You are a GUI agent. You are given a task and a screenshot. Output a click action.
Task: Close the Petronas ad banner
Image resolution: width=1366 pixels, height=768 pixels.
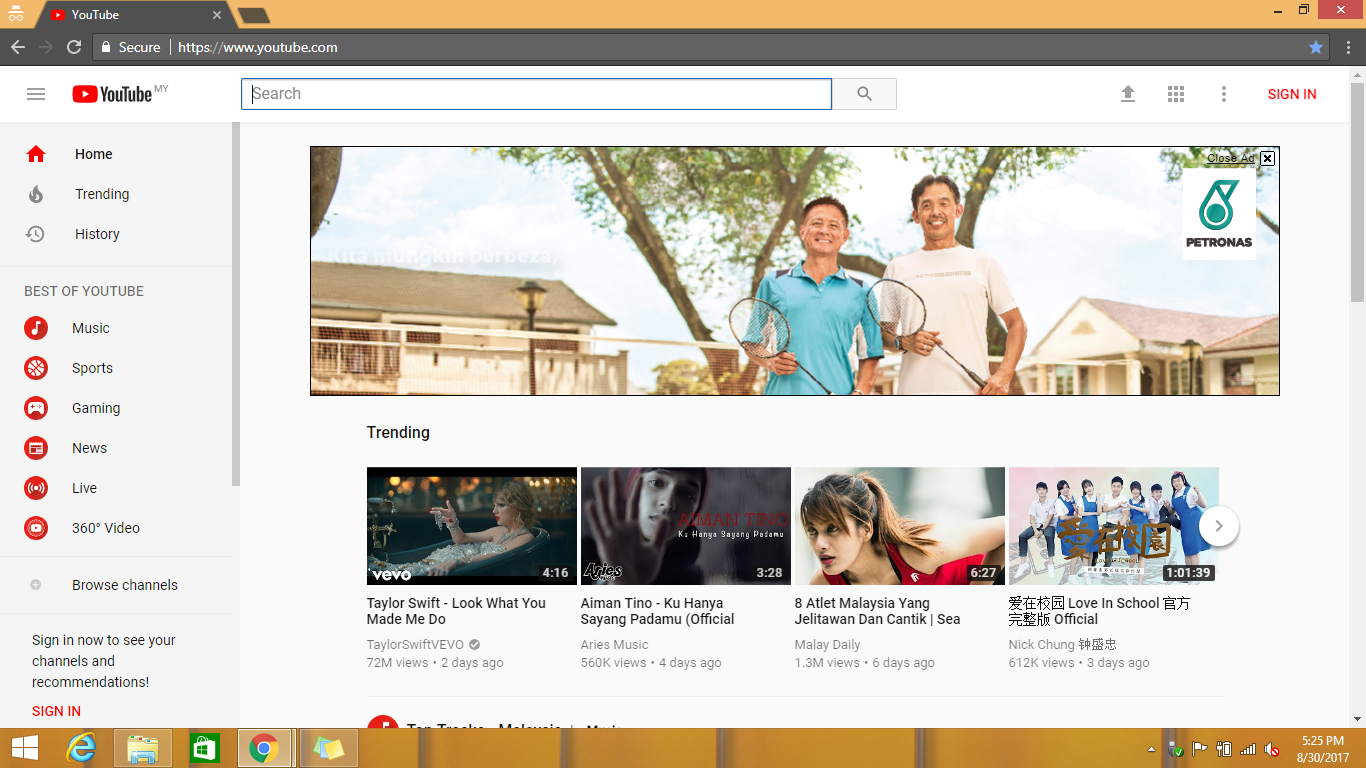tap(1267, 158)
